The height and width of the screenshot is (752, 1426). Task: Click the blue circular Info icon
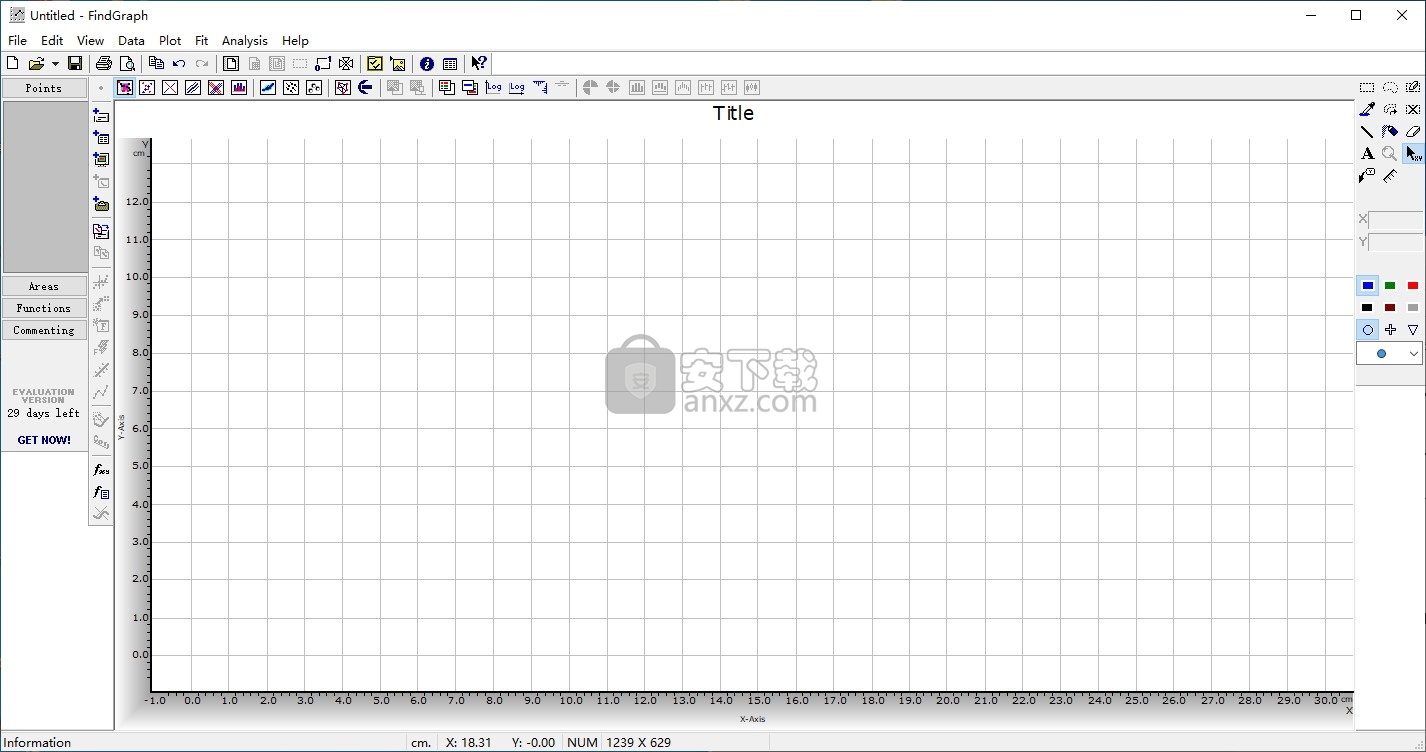click(427, 63)
